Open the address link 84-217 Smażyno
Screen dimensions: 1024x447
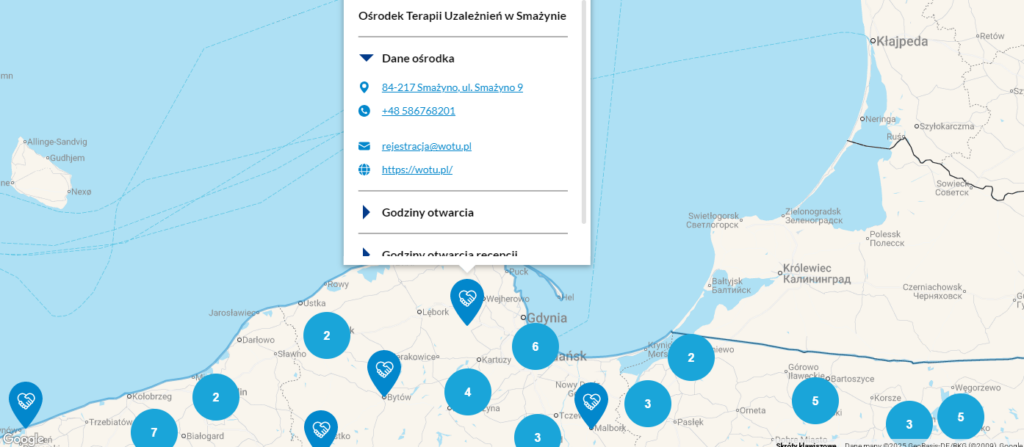(x=452, y=87)
